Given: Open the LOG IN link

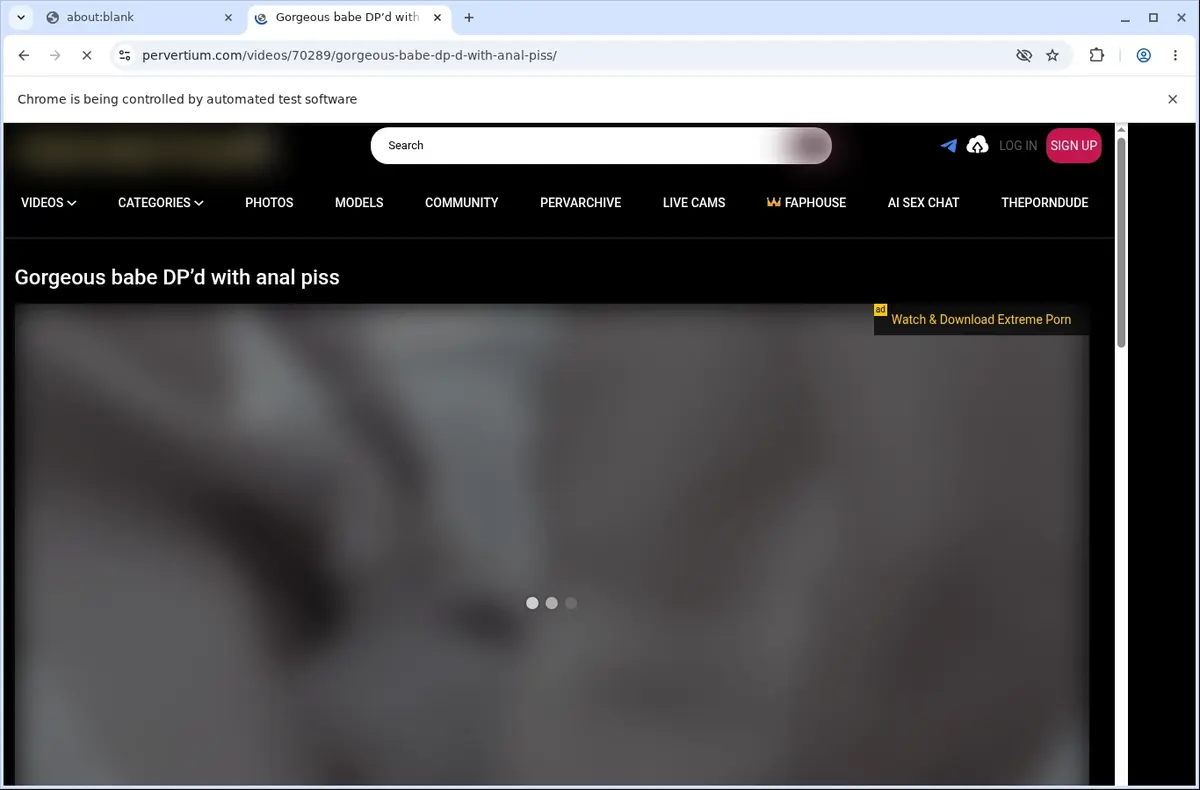Looking at the screenshot, I should tap(1018, 146).
